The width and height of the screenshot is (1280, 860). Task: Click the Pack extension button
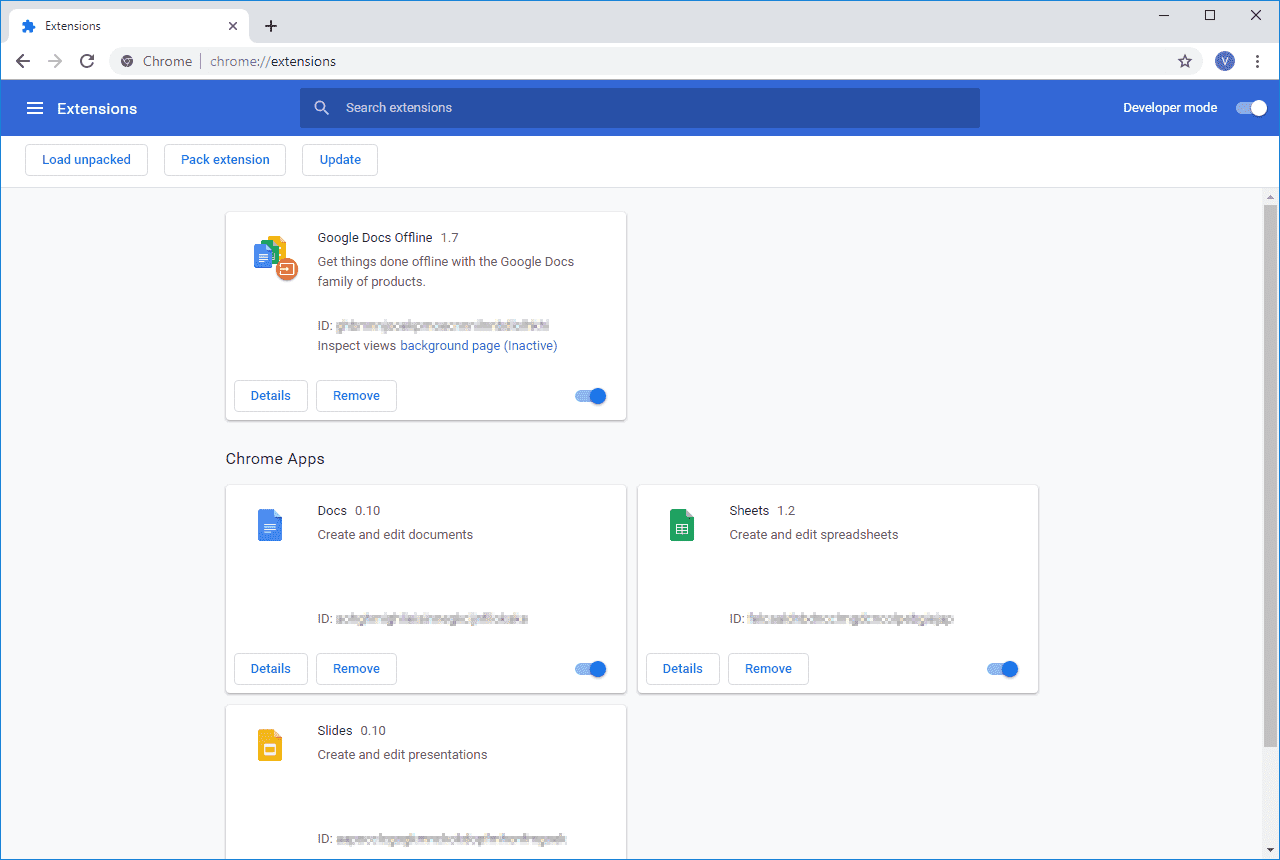coord(225,160)
